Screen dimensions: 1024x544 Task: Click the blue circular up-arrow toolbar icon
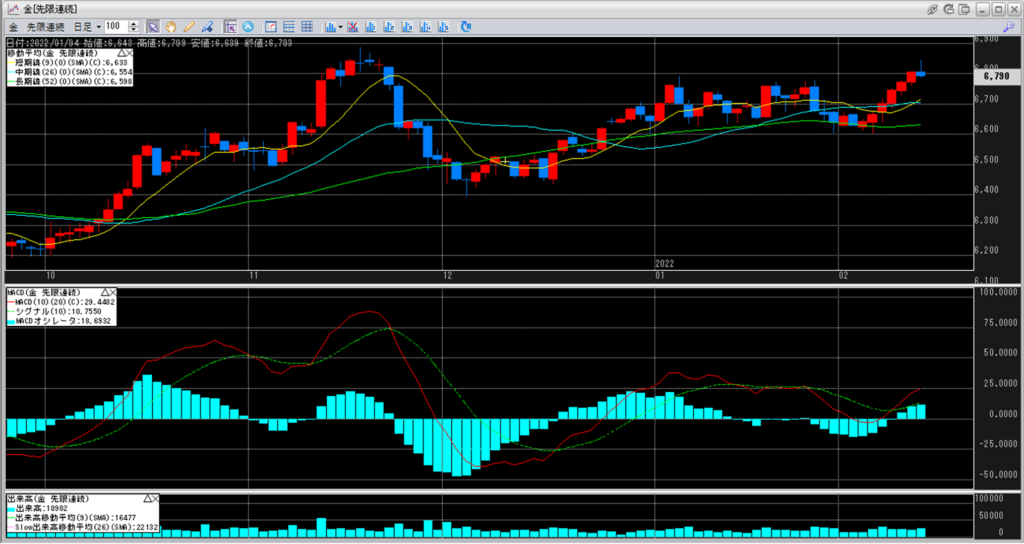(247, 25)
